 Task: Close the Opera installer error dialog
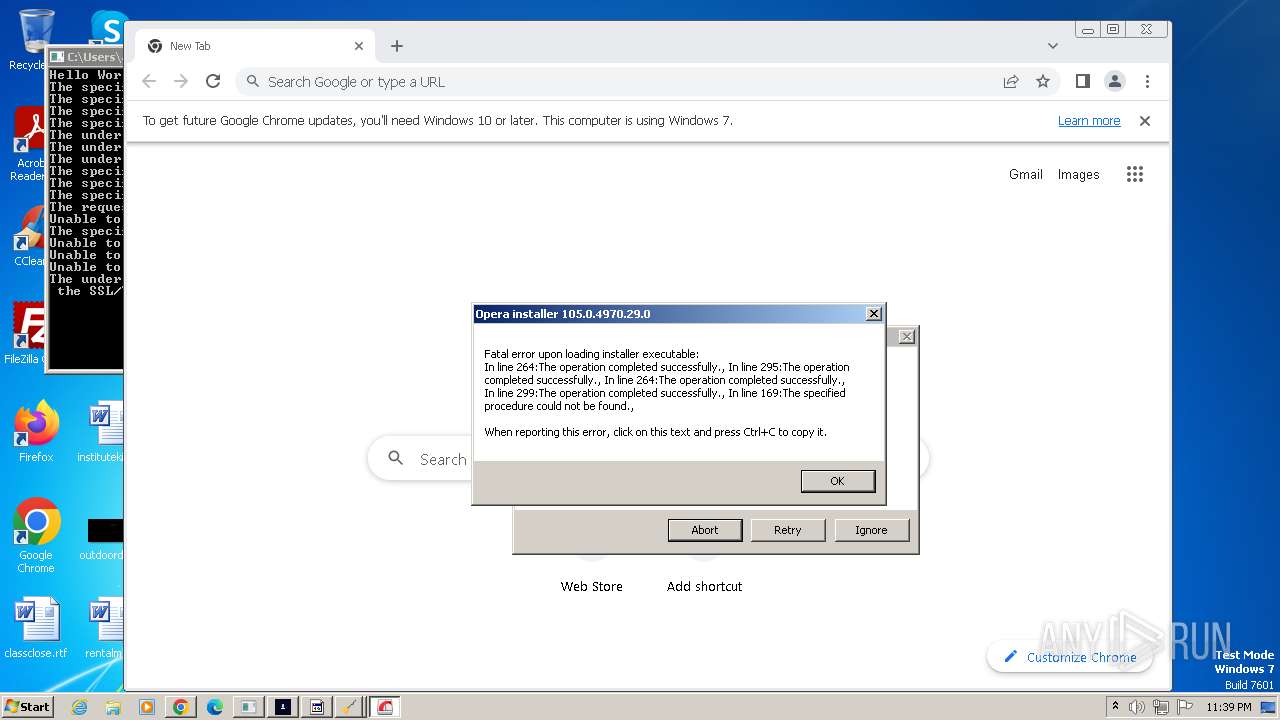click(x=873, y=314)
